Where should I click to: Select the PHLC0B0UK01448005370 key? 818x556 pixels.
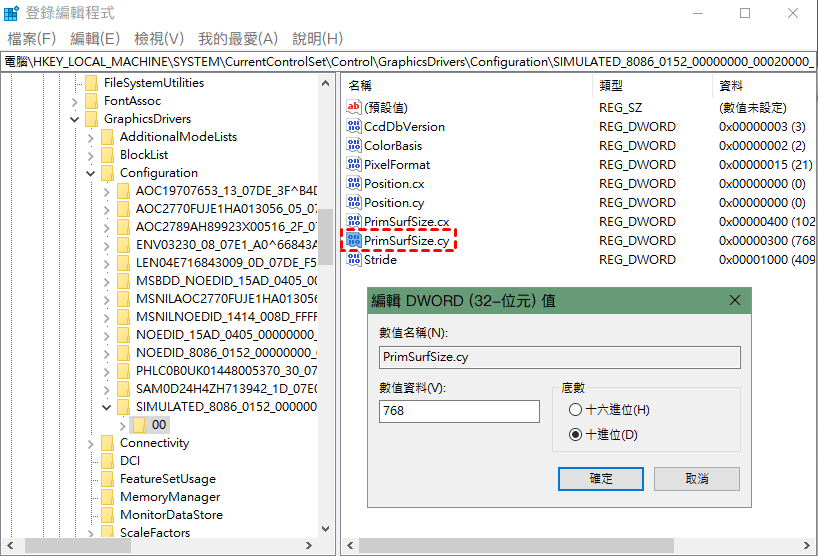tap(226, 371)
